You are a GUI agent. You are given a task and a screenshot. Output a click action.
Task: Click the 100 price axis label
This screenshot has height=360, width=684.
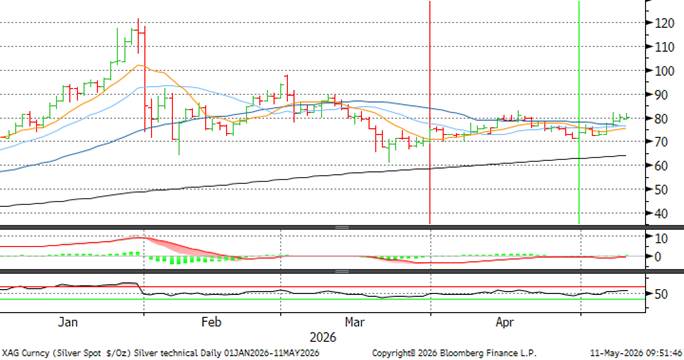click(x=665, y=71)
